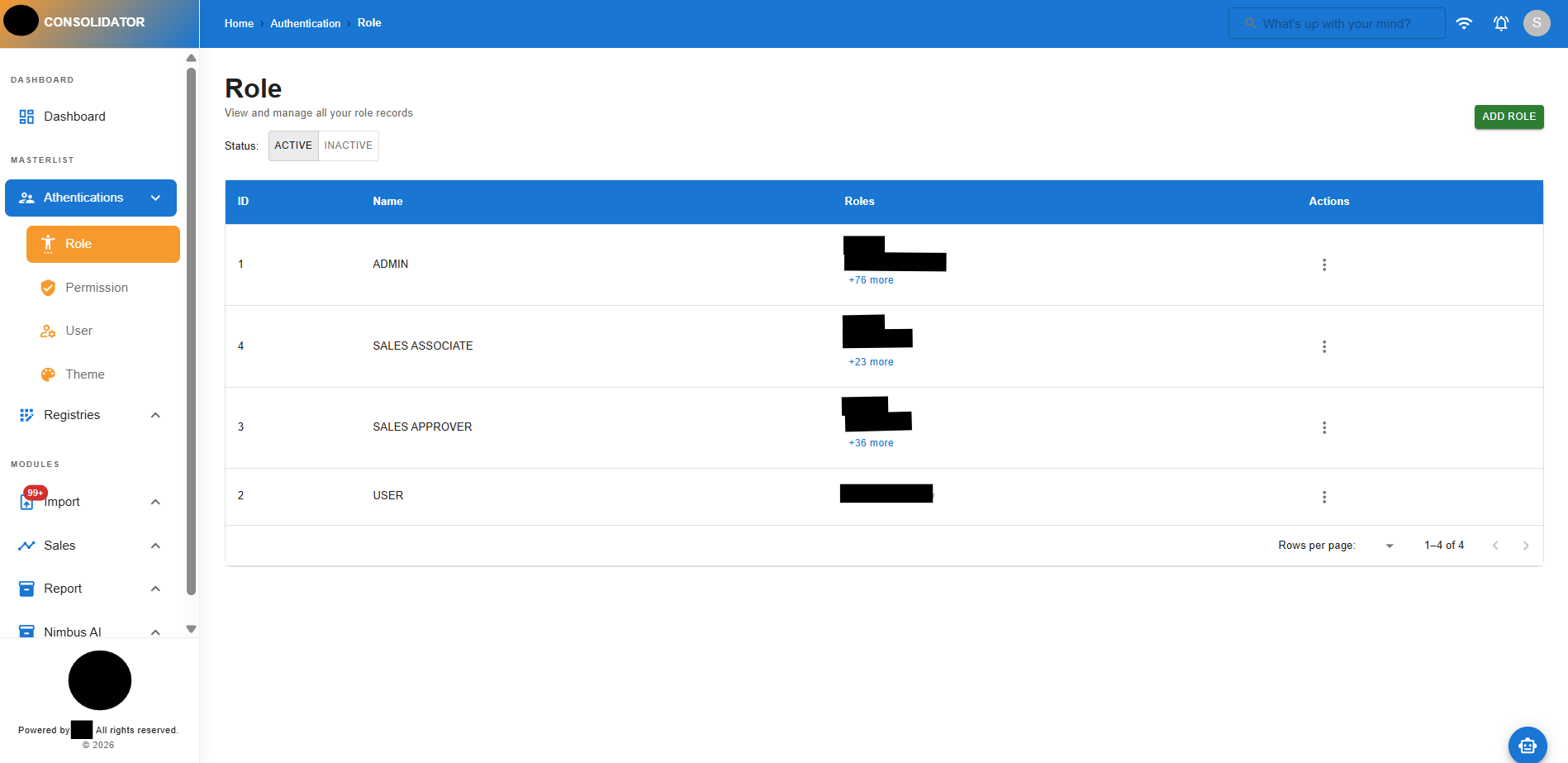Open the actions menu for SALES ASSOCIATE
Image resolution: width=1568 pixels, height=763 pixels.
(x=1324, y=346)
